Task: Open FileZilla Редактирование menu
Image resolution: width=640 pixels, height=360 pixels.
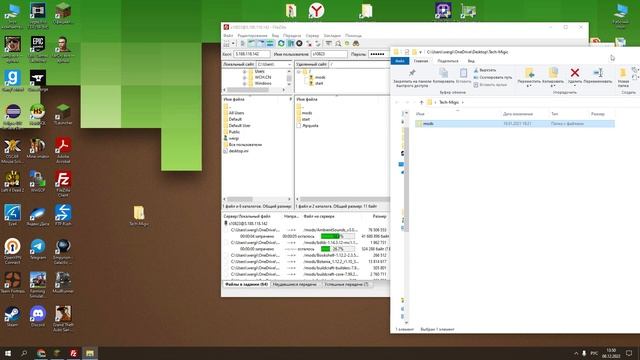Action: coord(253,36)
